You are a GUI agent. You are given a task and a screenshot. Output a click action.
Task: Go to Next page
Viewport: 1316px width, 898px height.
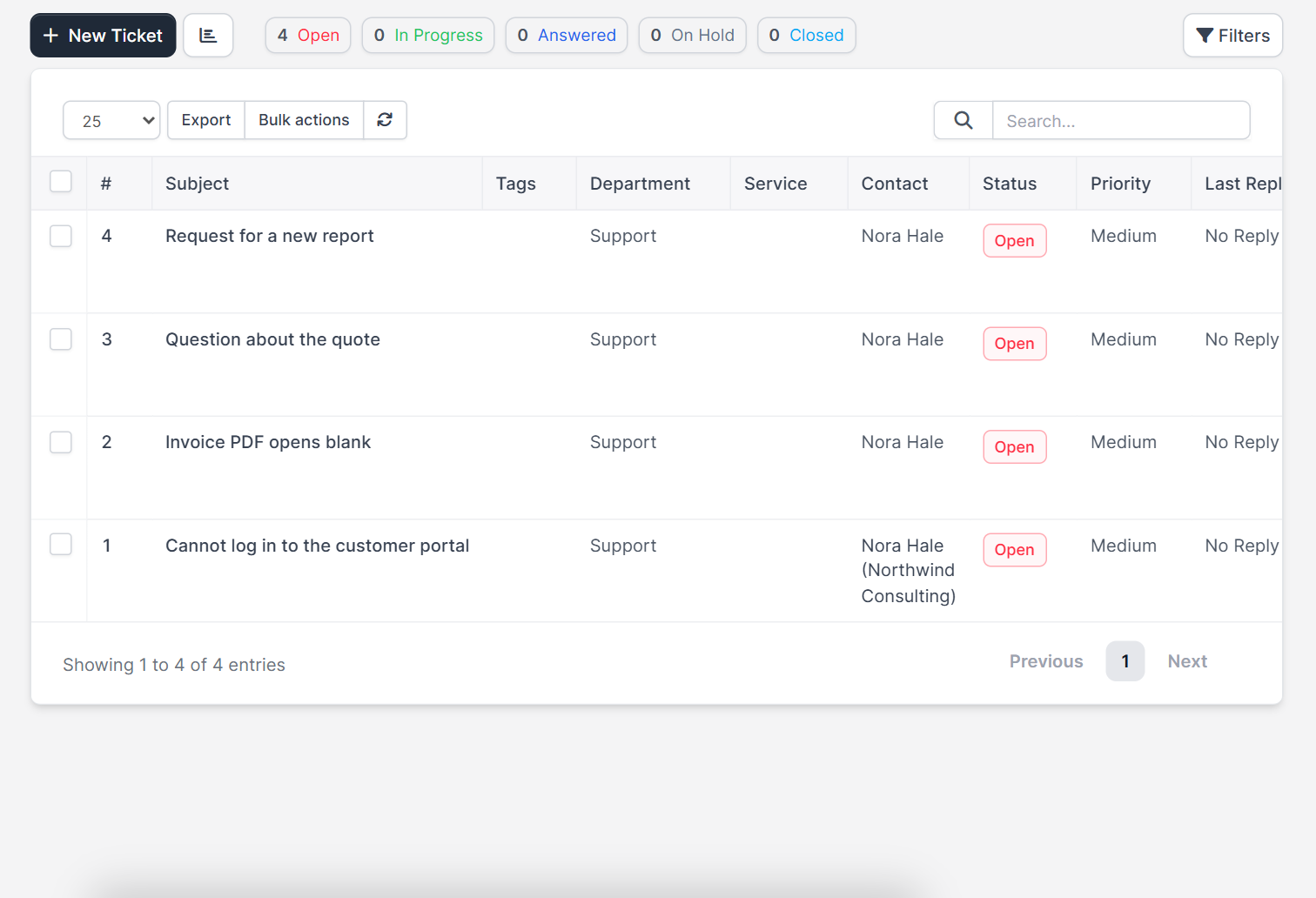(x=1187, y=661)
